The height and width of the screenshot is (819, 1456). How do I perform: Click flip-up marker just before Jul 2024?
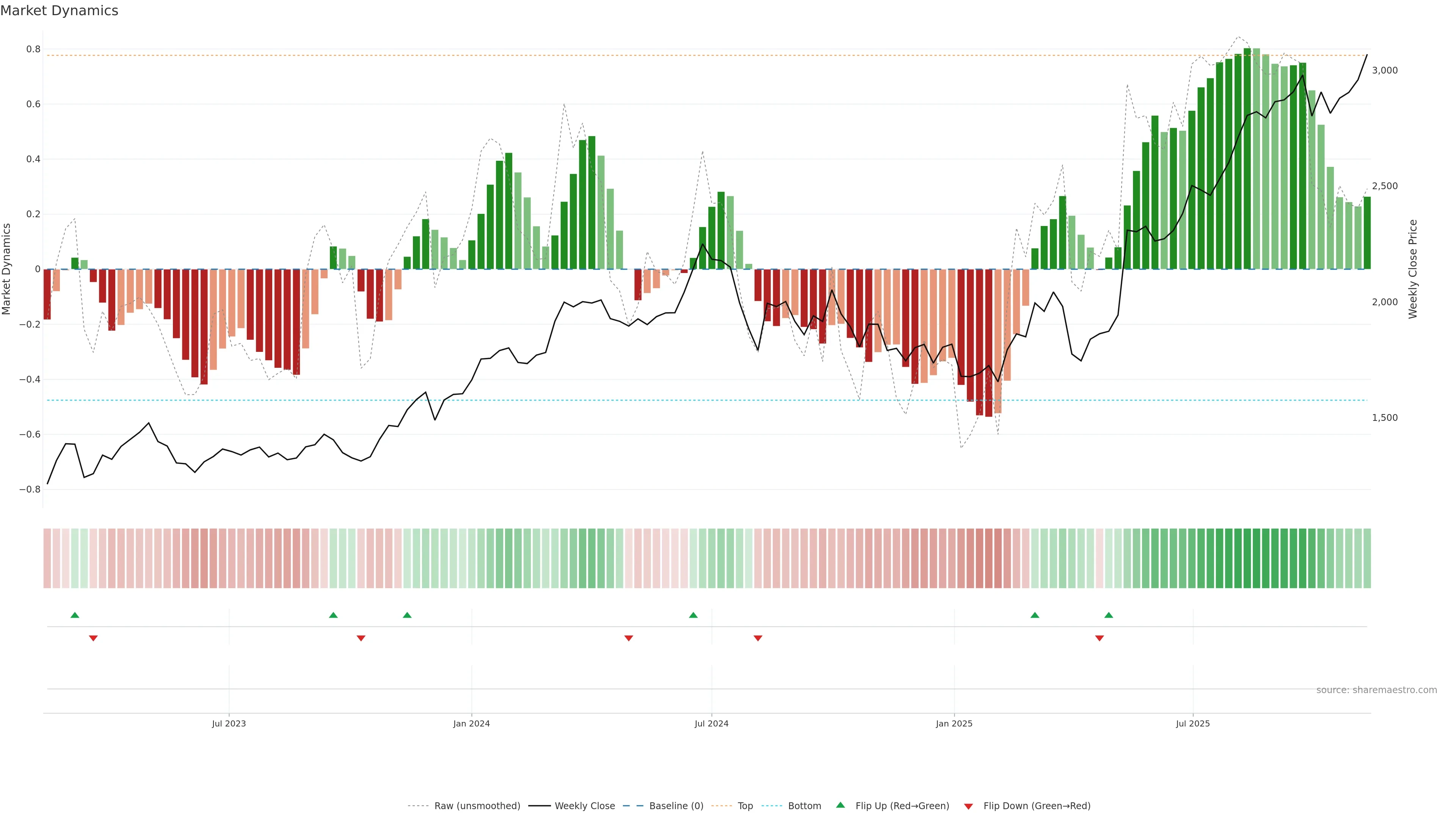tap(693, 615)
